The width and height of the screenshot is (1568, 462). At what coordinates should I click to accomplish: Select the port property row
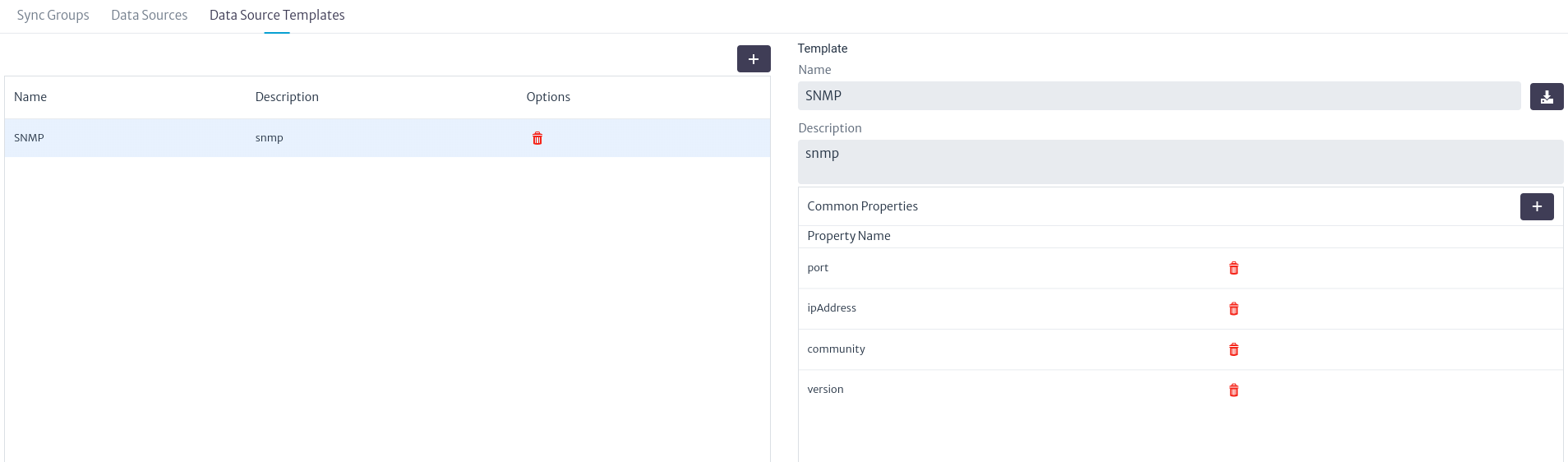(1180, 268)
